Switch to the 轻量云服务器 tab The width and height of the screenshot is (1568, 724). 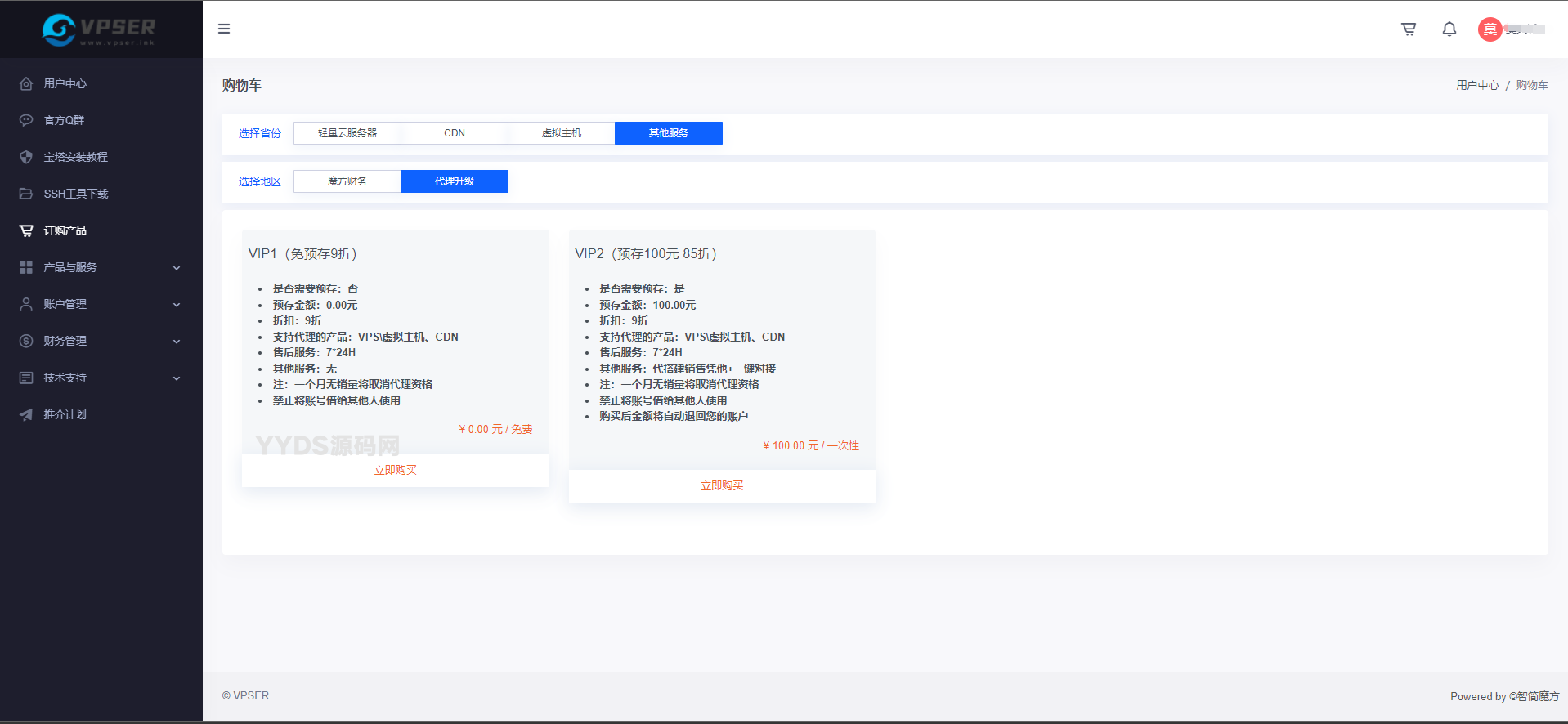coord(347,133)
